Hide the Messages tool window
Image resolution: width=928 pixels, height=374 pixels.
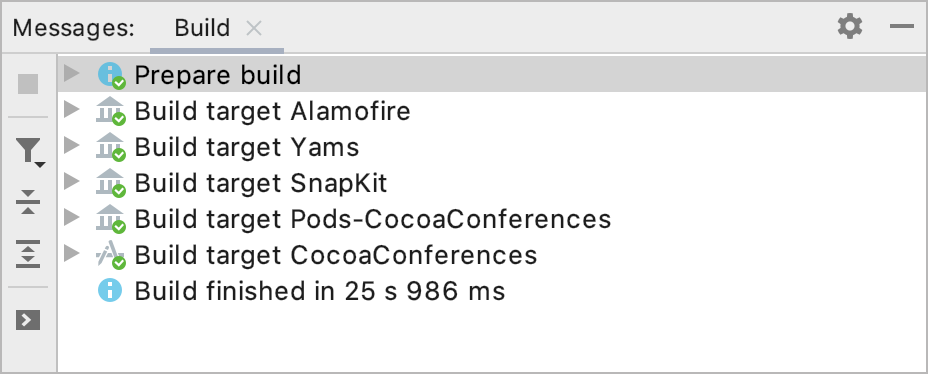902,27
